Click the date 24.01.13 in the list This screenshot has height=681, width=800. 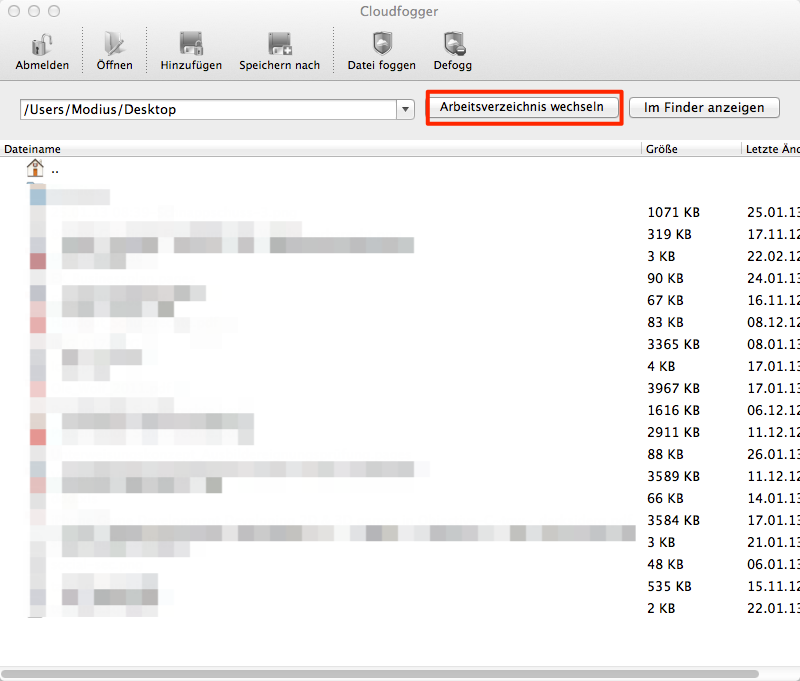tap(773, 278)
